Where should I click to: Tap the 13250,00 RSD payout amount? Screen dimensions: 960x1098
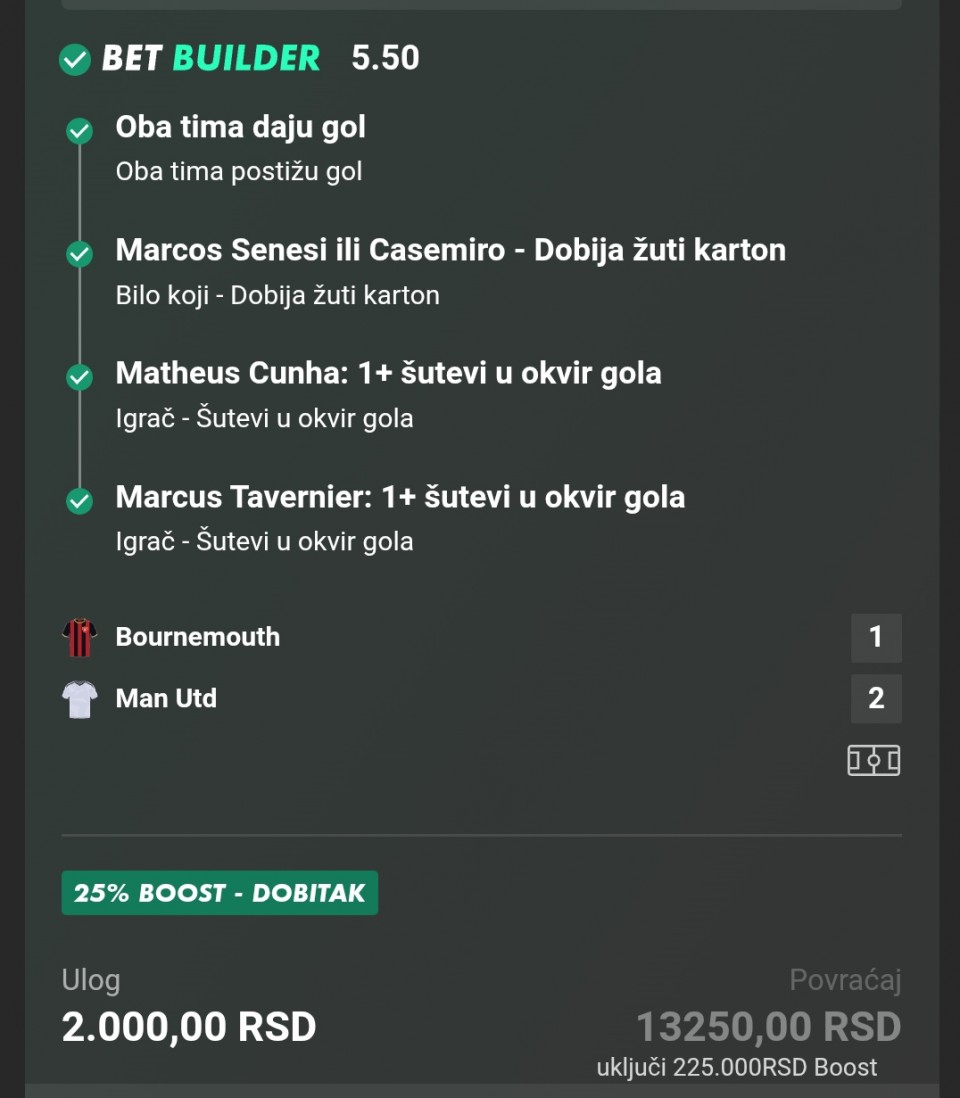pyautogui.click(x=768, y=1026)
